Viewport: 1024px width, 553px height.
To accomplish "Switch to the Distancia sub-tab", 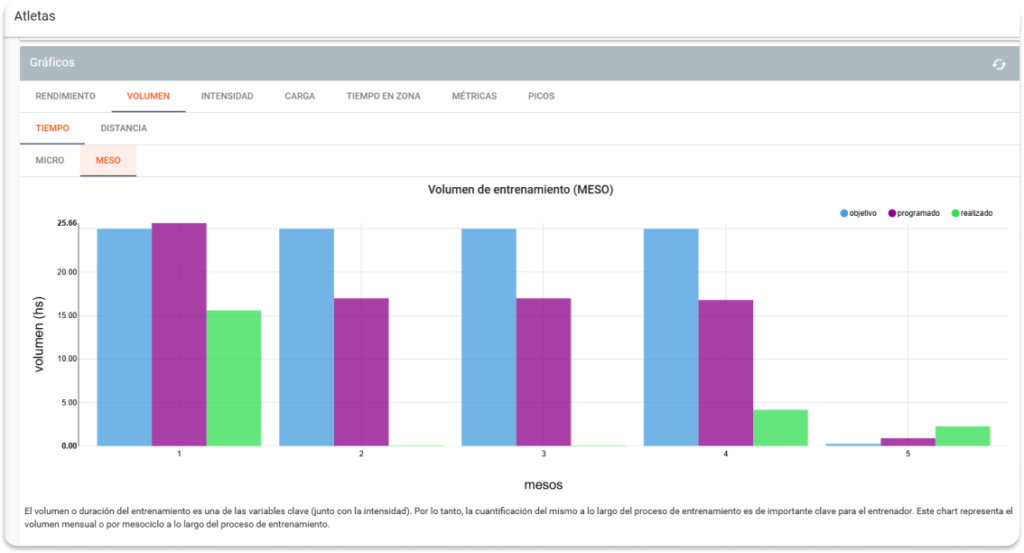I will point(124,129).
